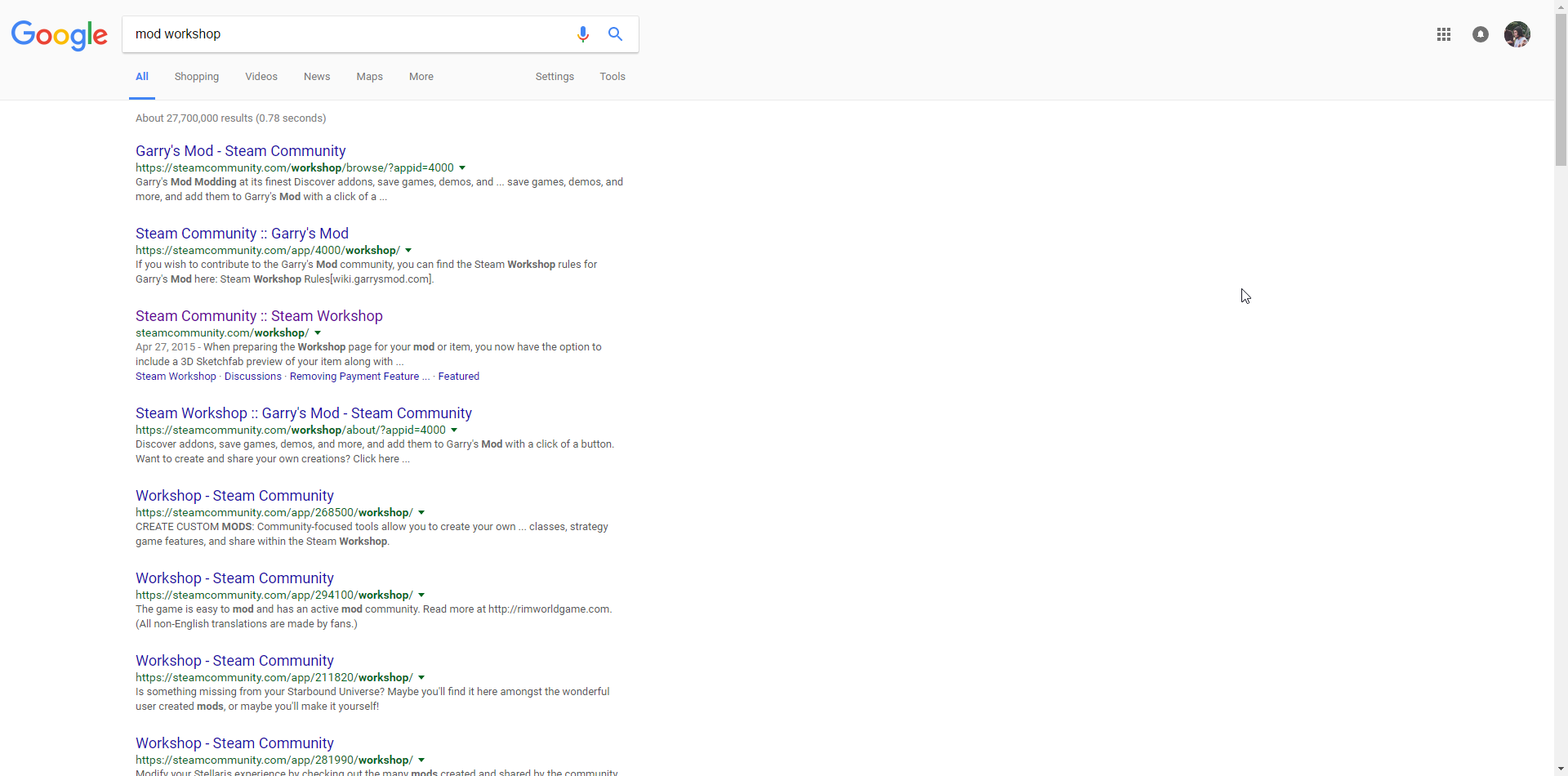Open Garry's Mod - Steam Community result

pyautogui.click(x=241, y=151)
